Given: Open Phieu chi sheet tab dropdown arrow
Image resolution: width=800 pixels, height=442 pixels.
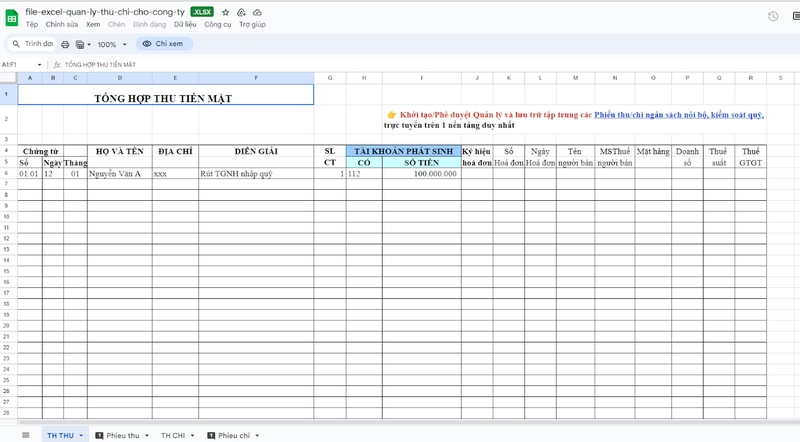Looking at the screenshot, I should click(x=257, y=435).
